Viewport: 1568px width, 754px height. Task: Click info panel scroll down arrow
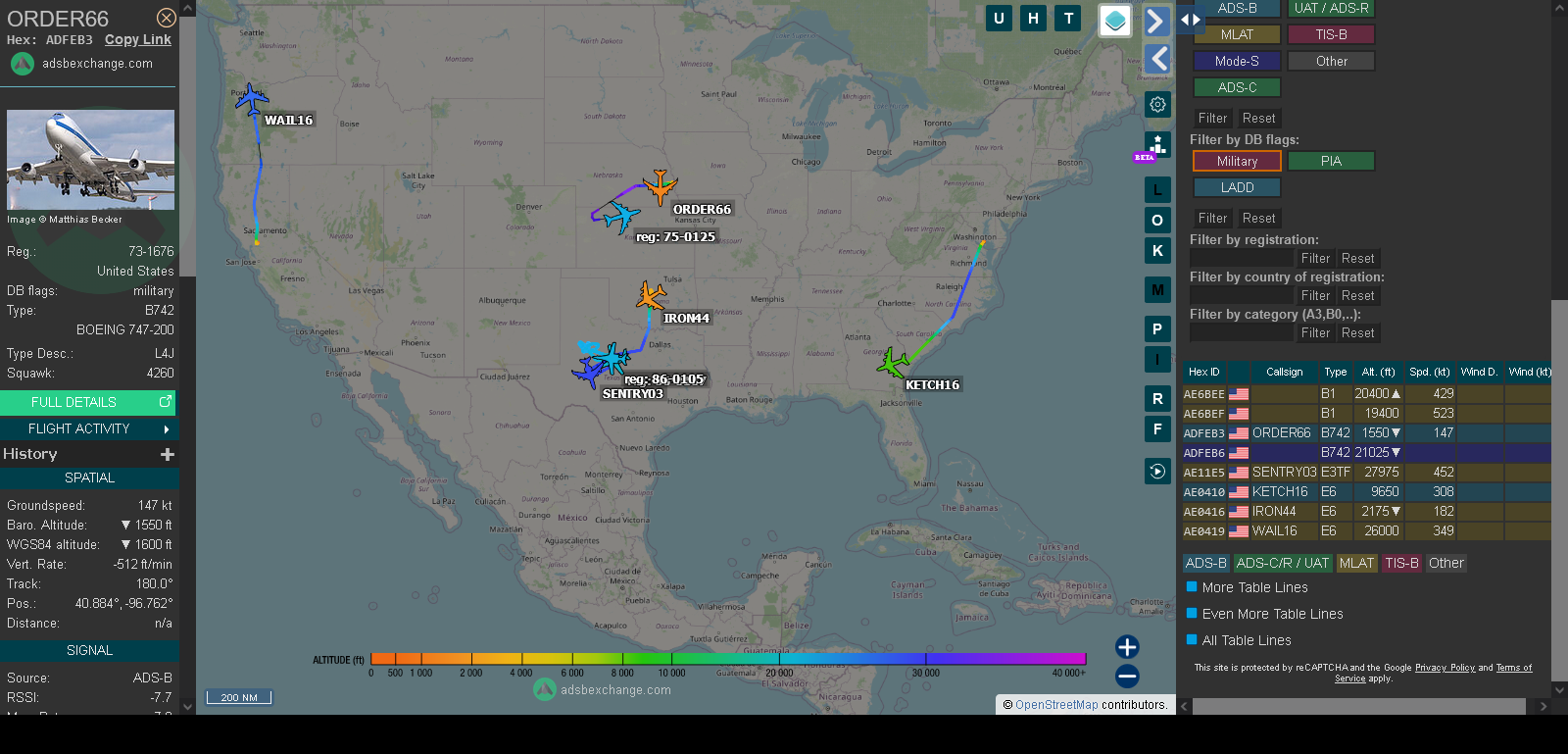[187, 706]
